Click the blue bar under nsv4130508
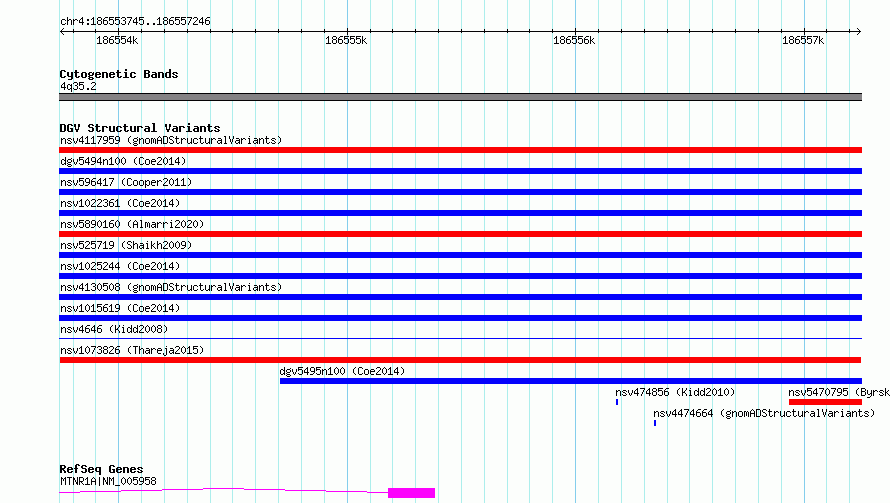Image resolution: width=890 pixels, height=503 pixels. click(460, 297)
